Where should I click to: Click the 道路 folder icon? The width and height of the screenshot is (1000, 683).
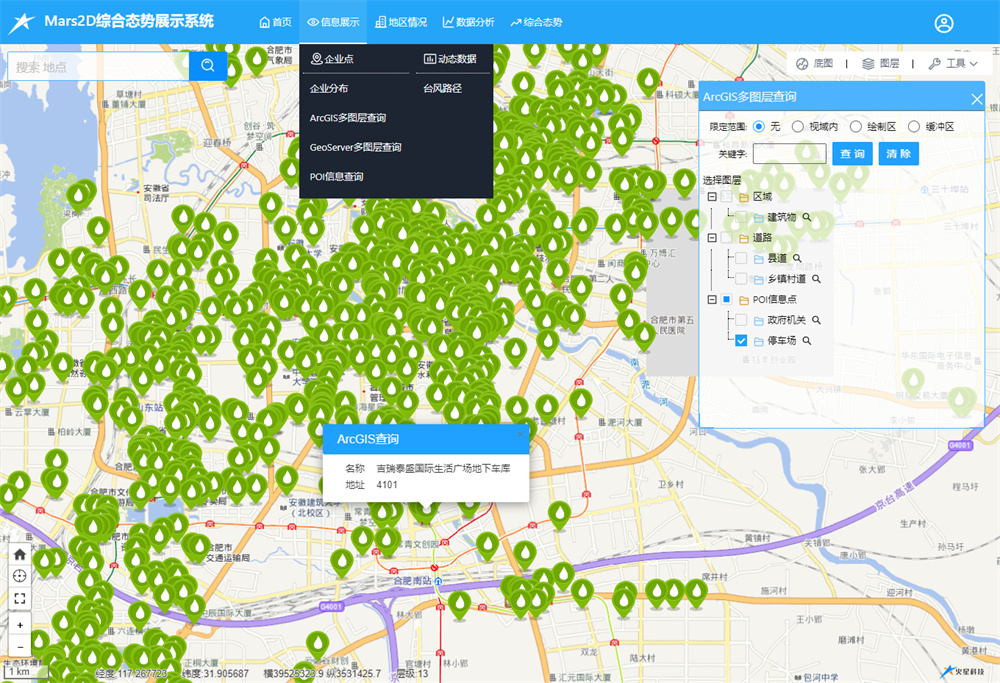pos(744,239)
